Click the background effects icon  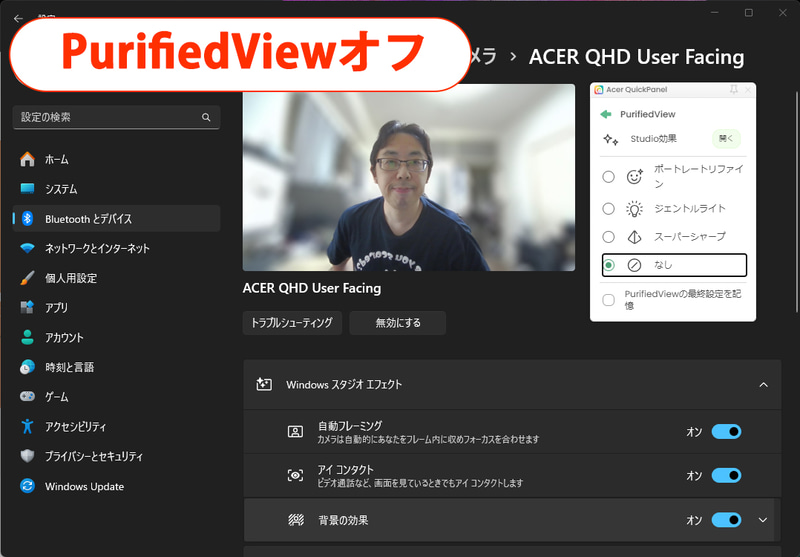pyautogui.click(x=296, y=520)
